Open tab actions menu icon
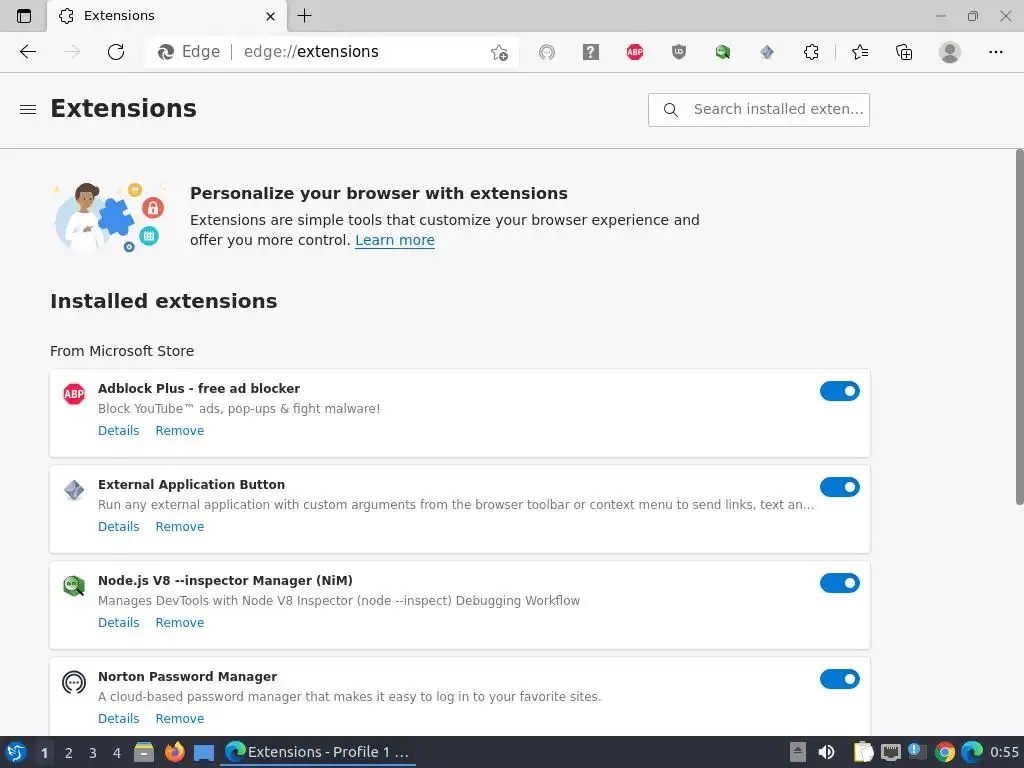Image resolution: width=1024 pixels, height=768 pixels. pyautogui.click(x=24, y=16)
